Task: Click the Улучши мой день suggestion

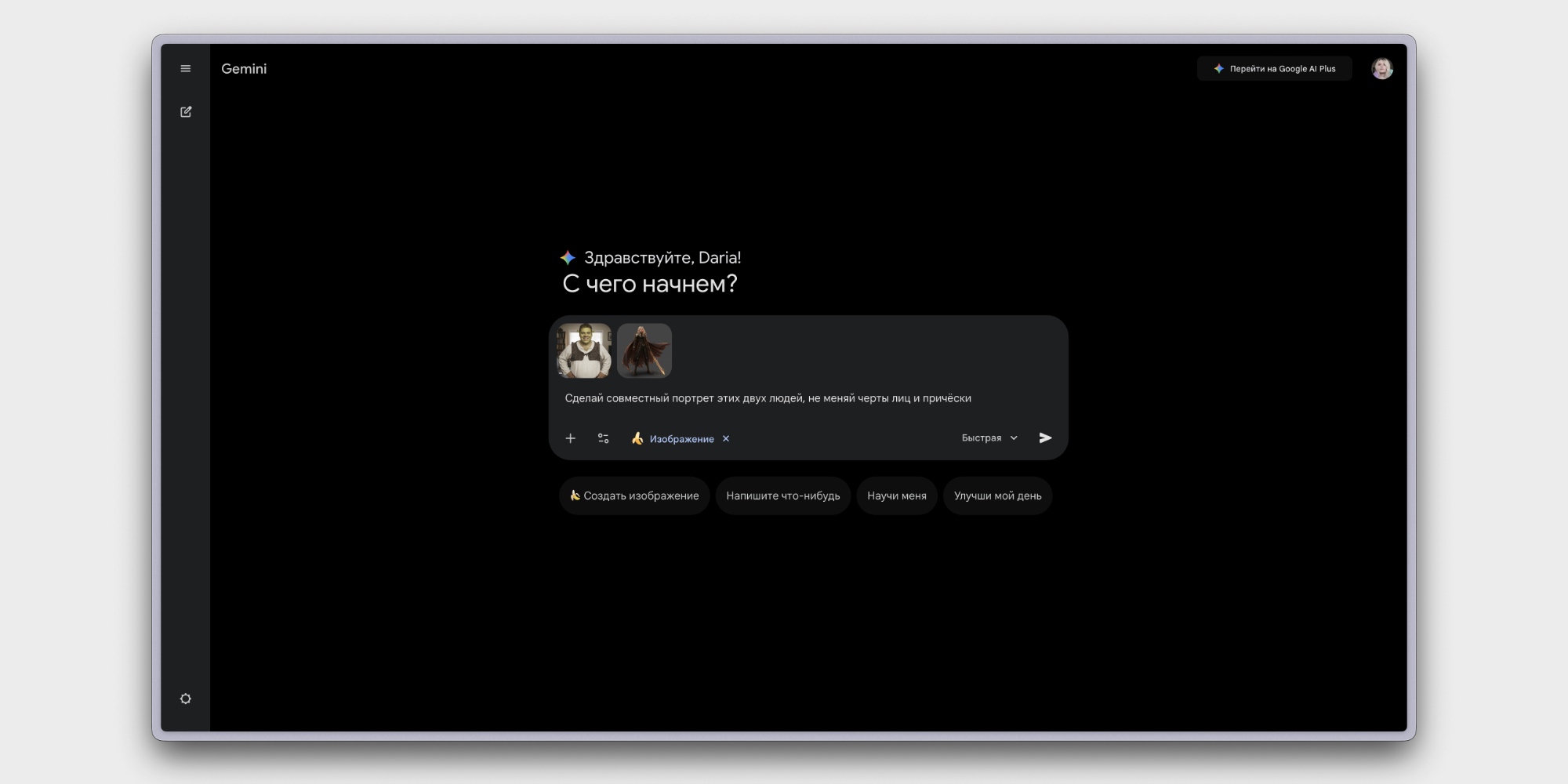Action: click(x=997, y=495)
